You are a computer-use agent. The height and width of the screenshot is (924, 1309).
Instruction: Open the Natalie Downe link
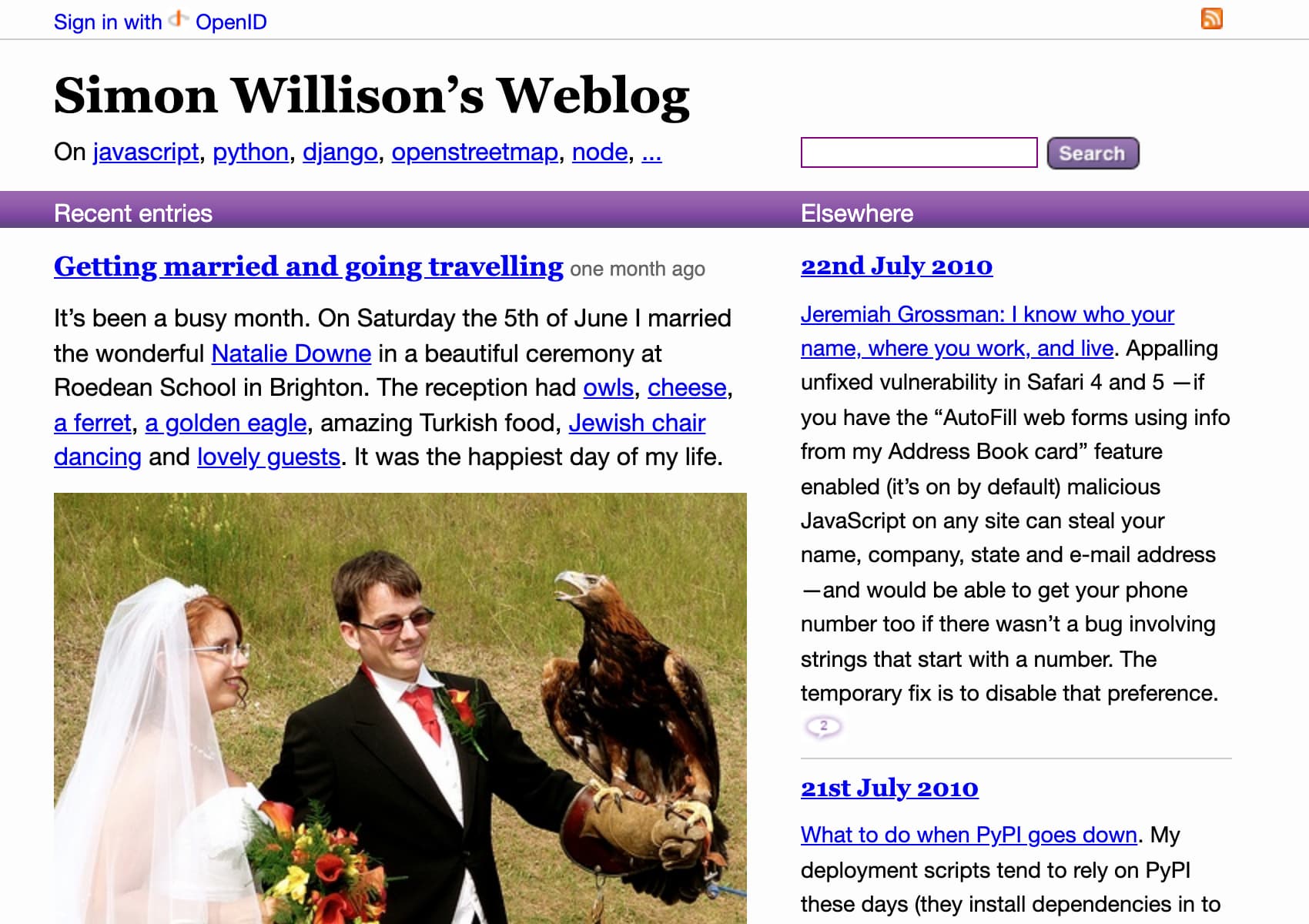tap(291, 353)
